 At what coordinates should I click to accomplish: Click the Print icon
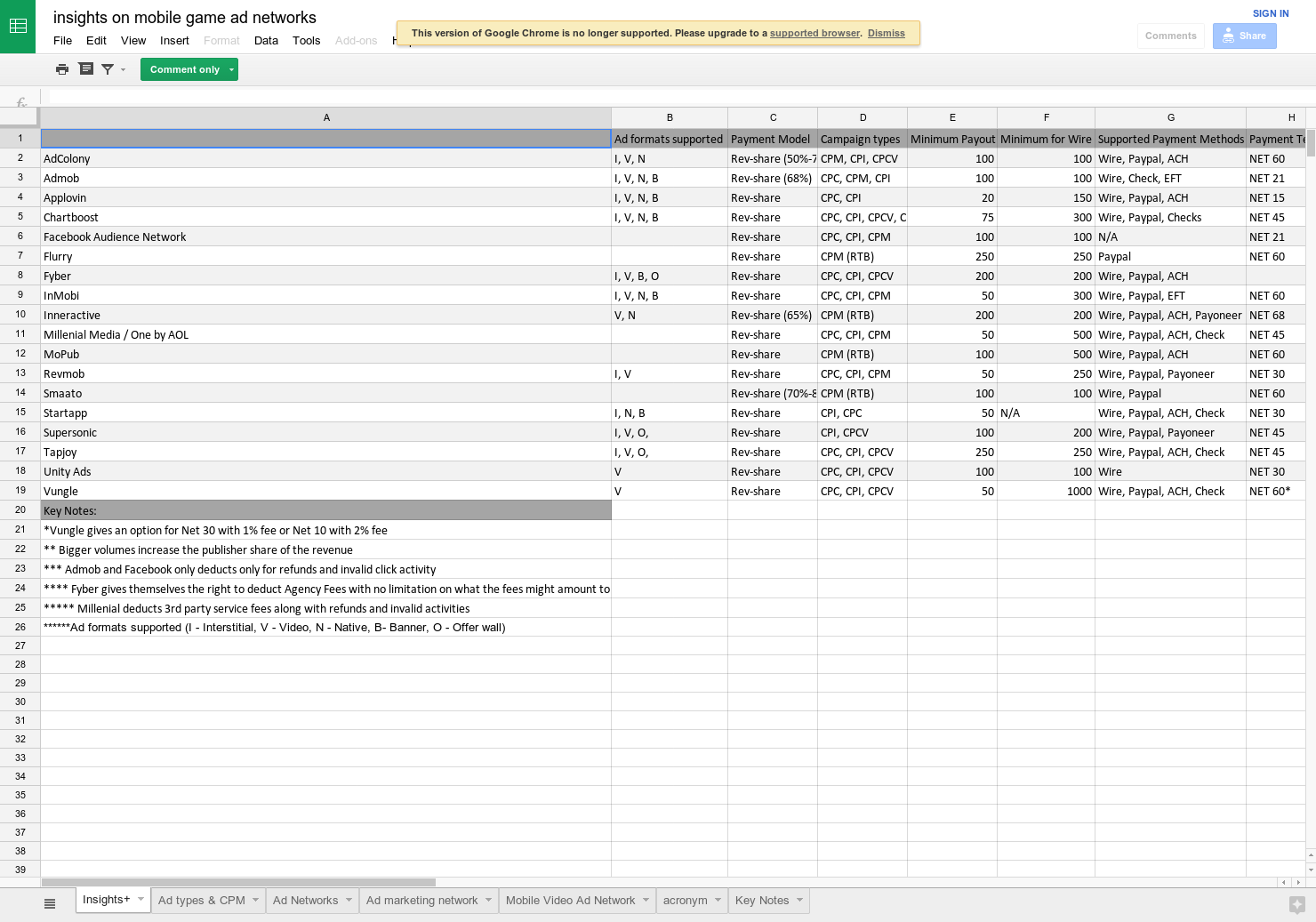pyautogui.click(x=62, y=68)
